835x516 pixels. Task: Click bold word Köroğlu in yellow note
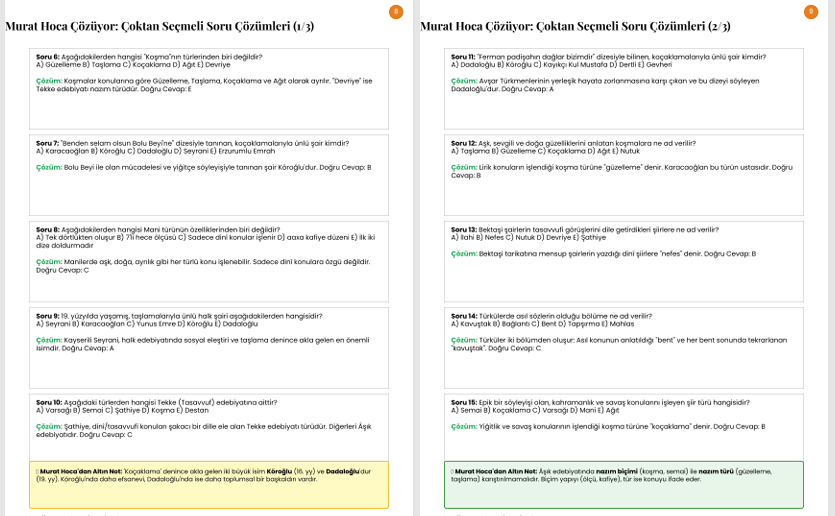tap(279, 471)
